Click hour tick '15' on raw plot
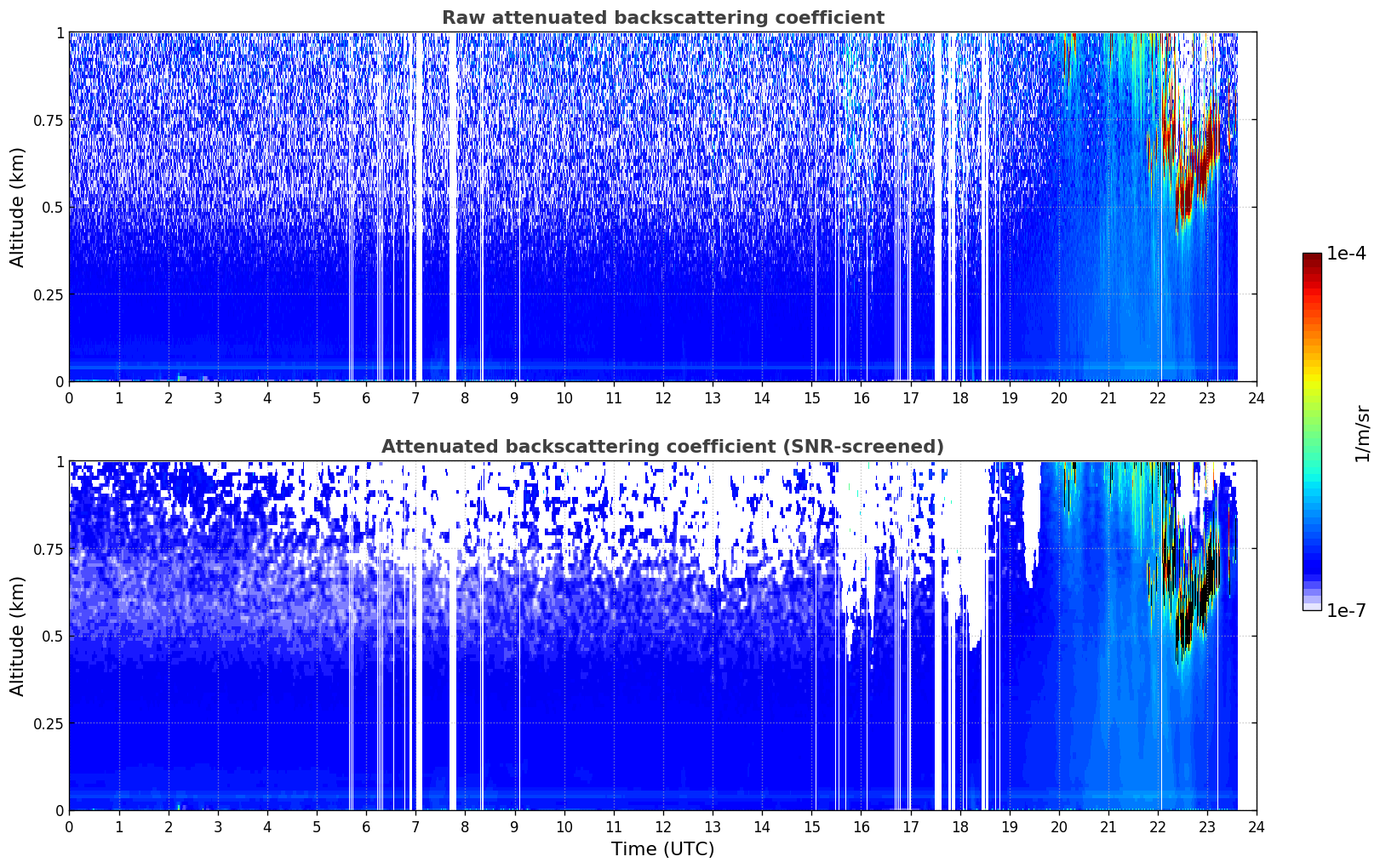Image resolution: width=1380 pixels, height=868 pixels. click(811, 398)
